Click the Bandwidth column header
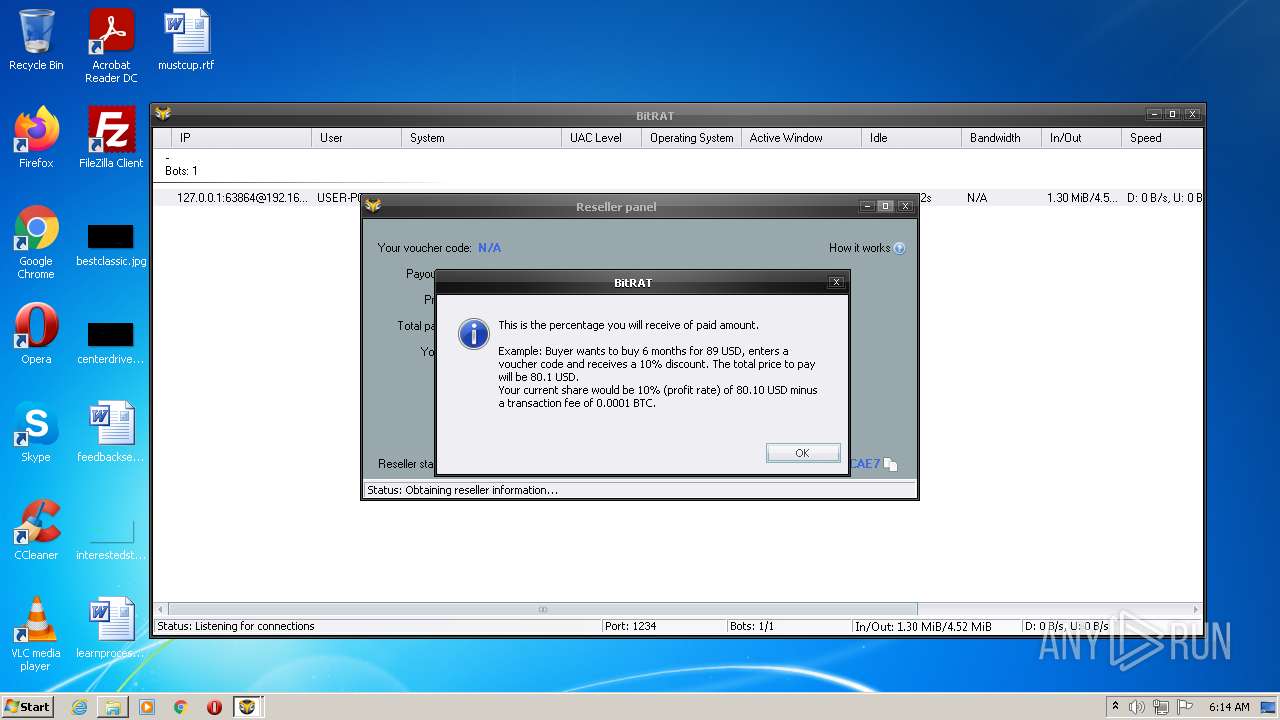 tap(1001, 138)
